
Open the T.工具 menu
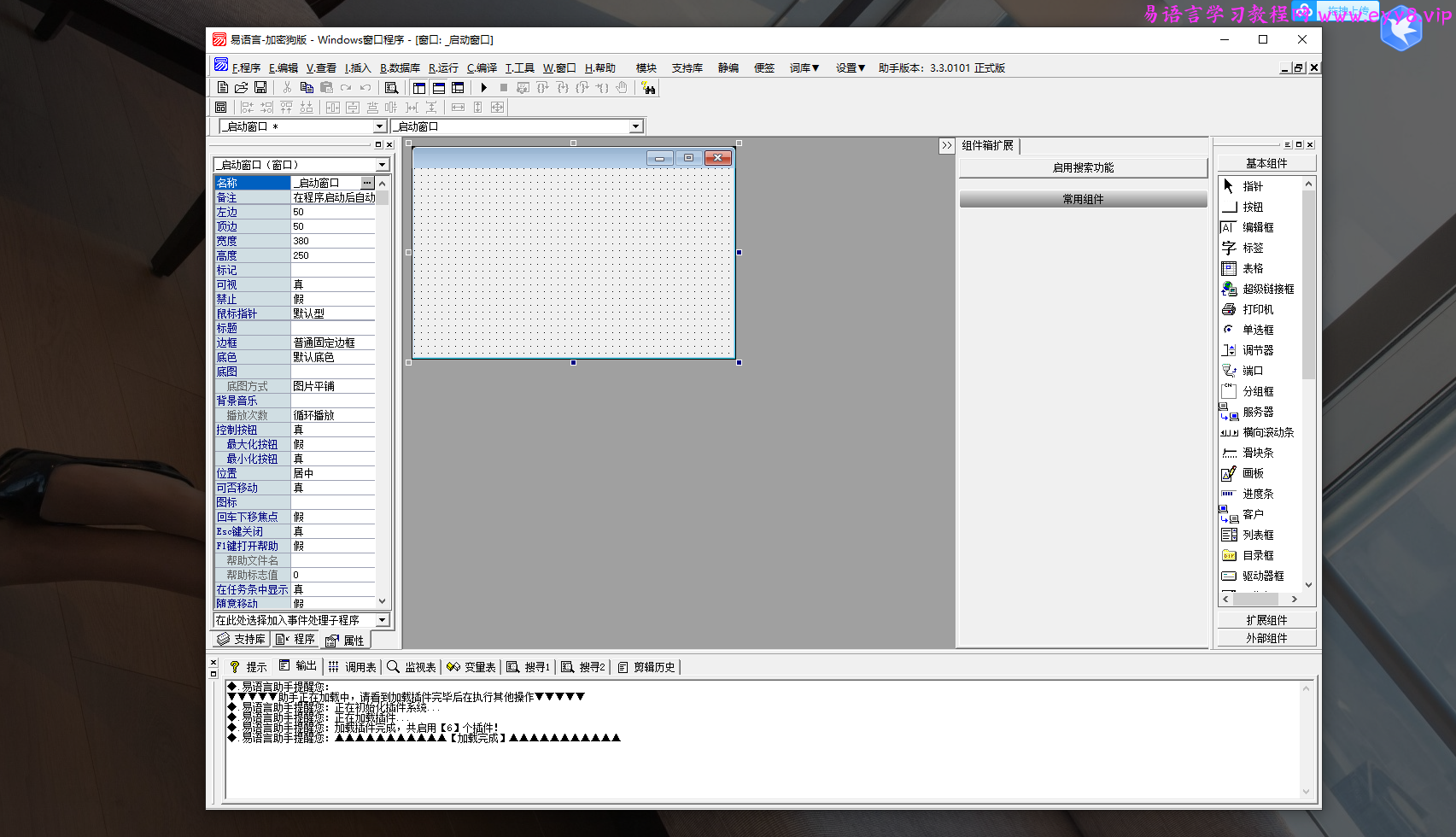click(519, 67)
